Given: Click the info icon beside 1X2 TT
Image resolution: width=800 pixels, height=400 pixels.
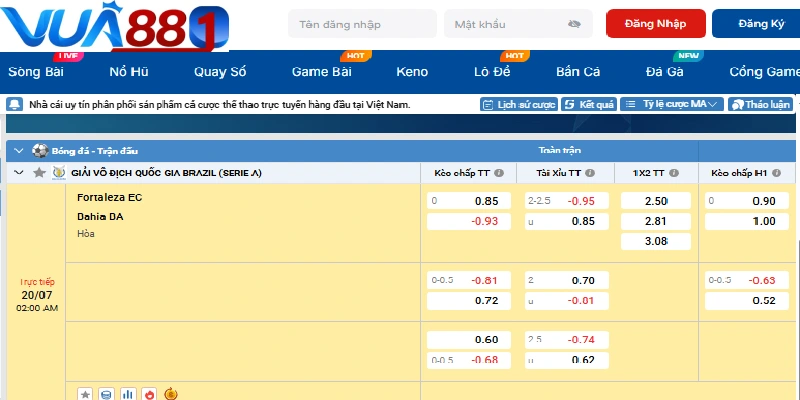Looking at the screenshot, I should (x=675, y=173).
